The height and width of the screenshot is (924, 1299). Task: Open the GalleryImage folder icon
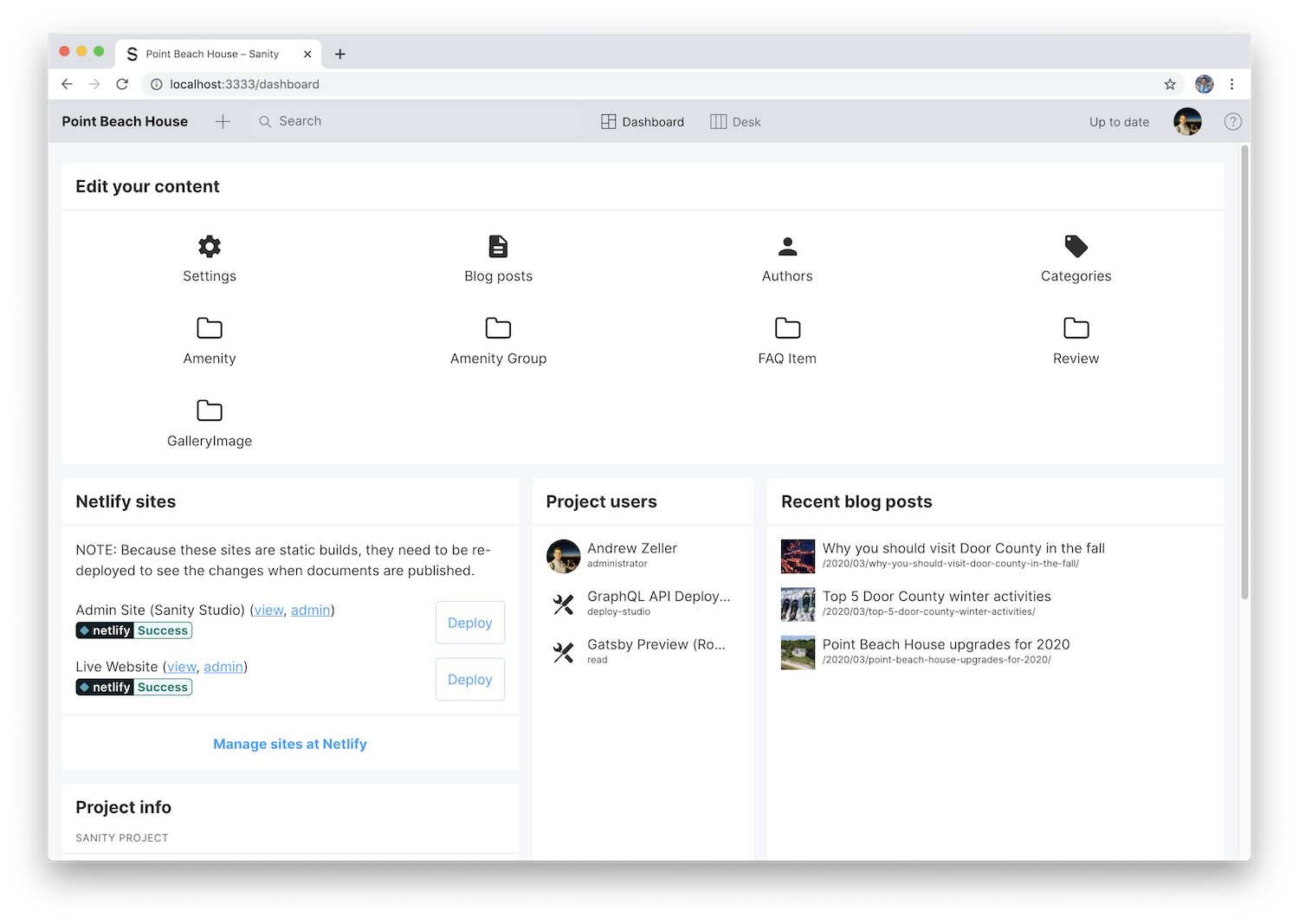pos(210,410)
